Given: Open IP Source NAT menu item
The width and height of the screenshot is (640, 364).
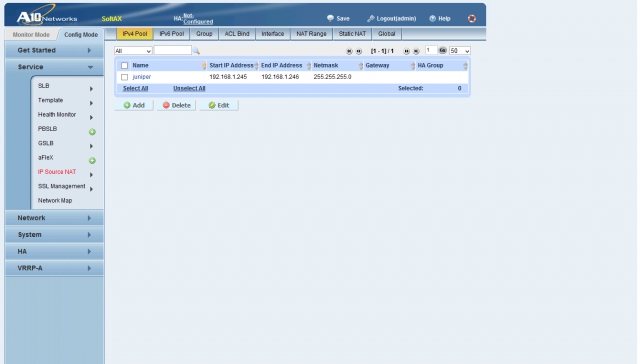Looking at the screenshot, I should pyautogui.click(x=57, y=172).
